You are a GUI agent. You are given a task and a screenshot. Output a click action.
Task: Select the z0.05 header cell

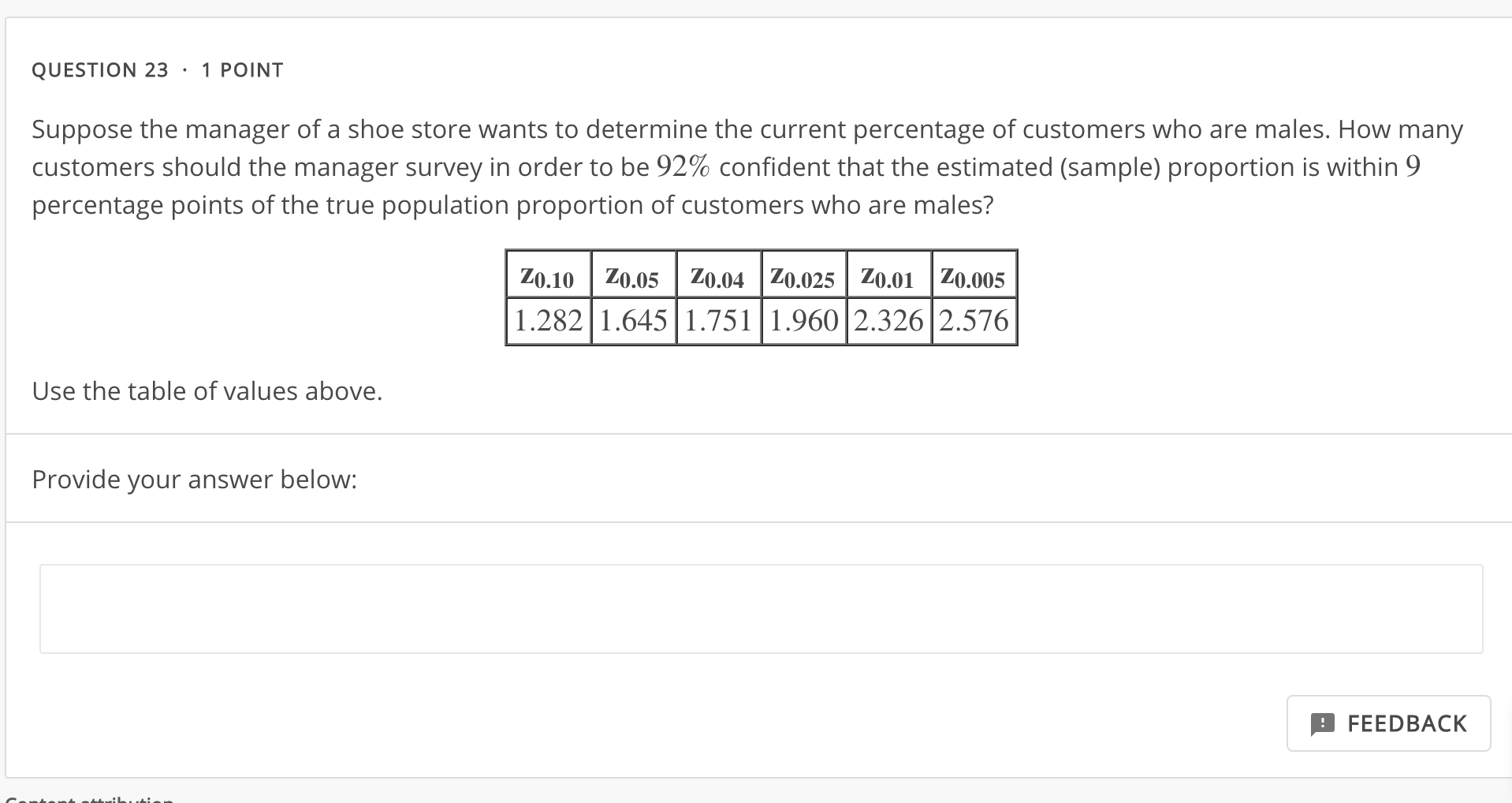coord(633,278)
